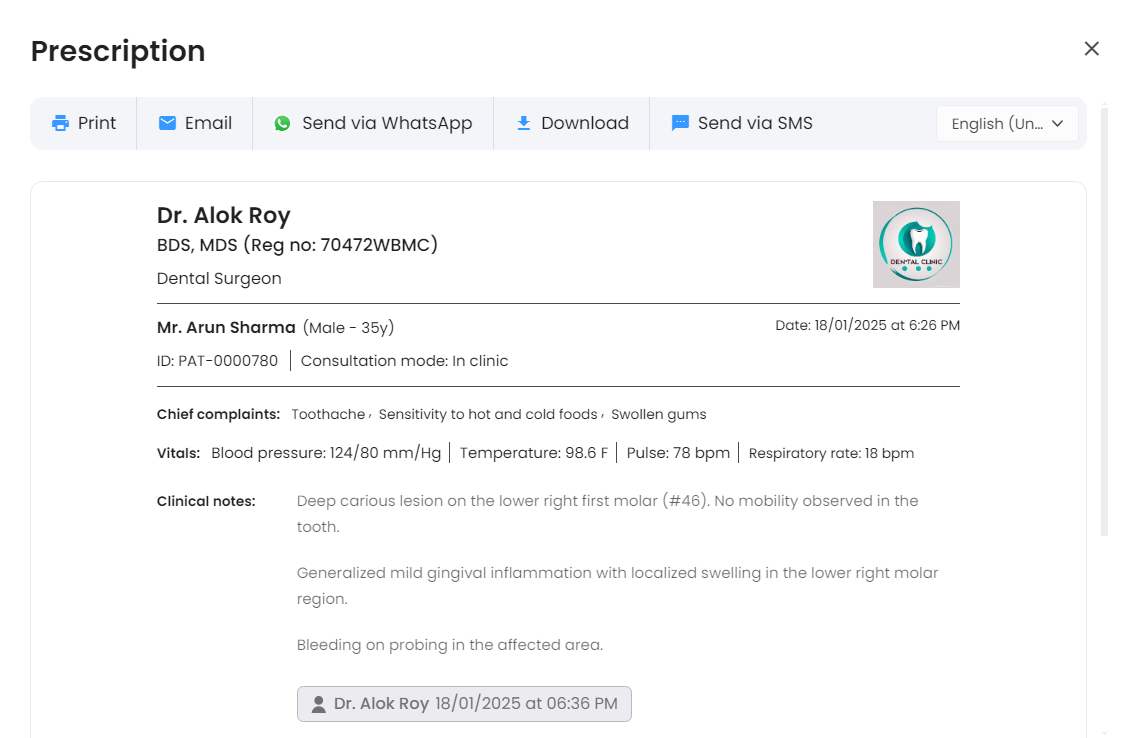Click the person icon in signature badge
The height and width of the screenshot is (738, 1126).
click(x=318, y=704)
